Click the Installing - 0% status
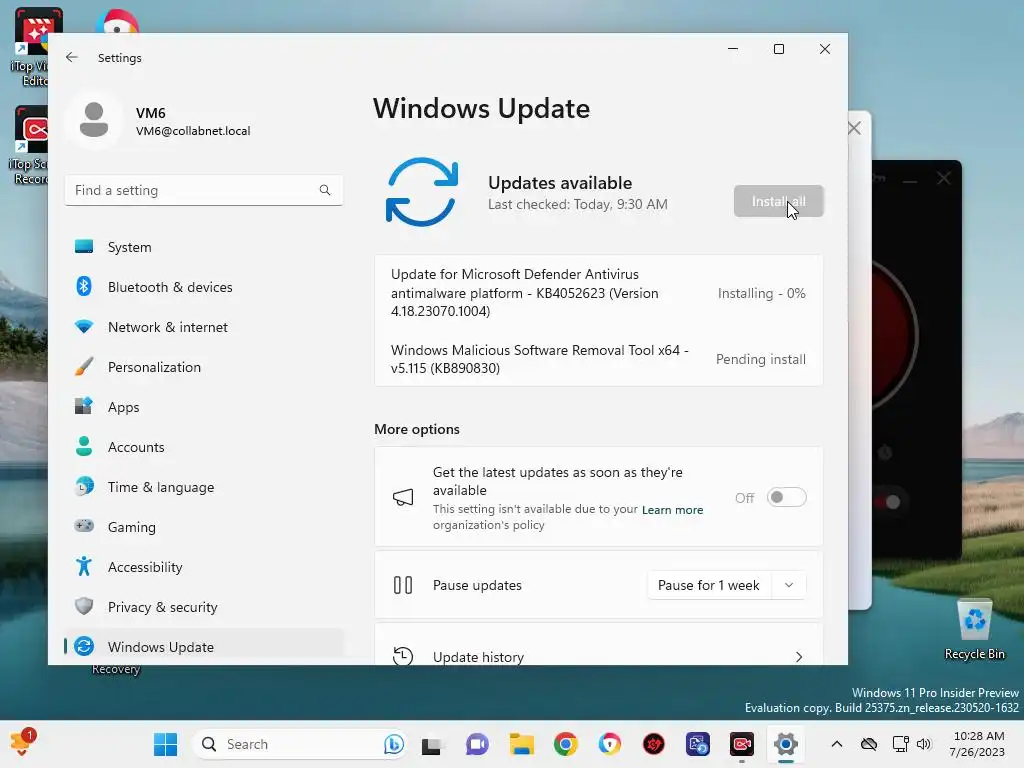This screenshot has height=768, width=1024. (761, 293)
